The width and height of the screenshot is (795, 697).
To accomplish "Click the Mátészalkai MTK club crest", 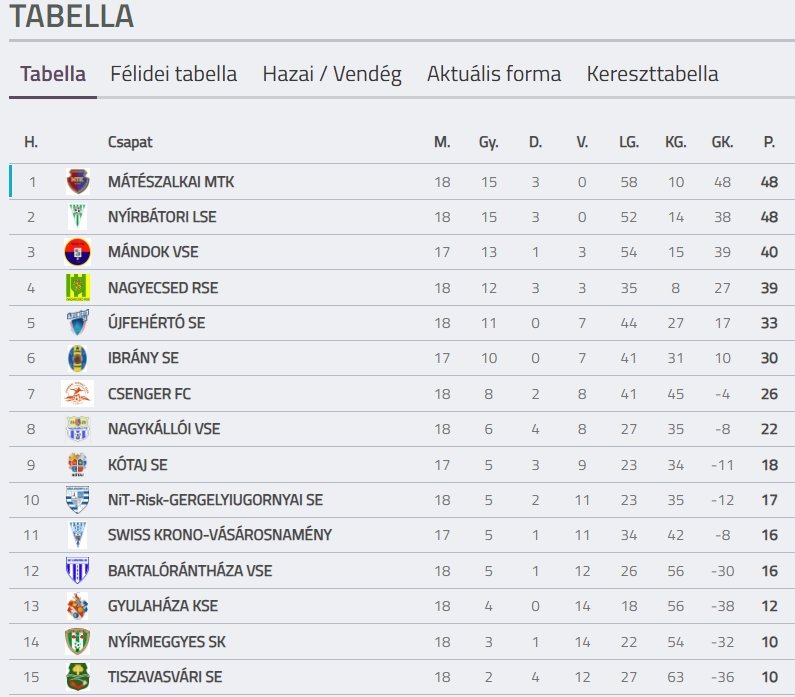I will (x=77, y=182).
